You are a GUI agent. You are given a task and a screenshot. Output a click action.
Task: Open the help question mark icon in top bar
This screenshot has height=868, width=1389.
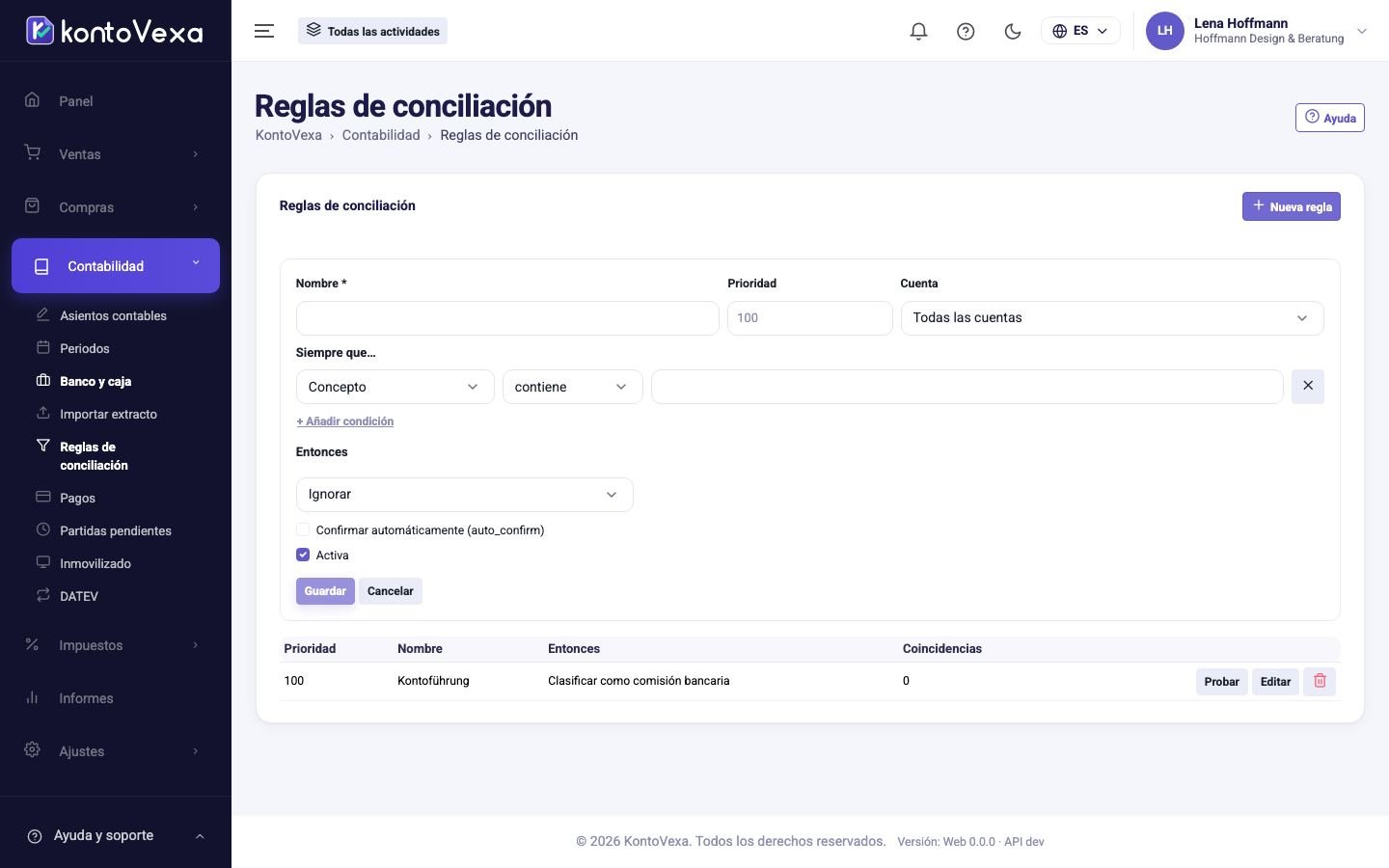[966, 31]
